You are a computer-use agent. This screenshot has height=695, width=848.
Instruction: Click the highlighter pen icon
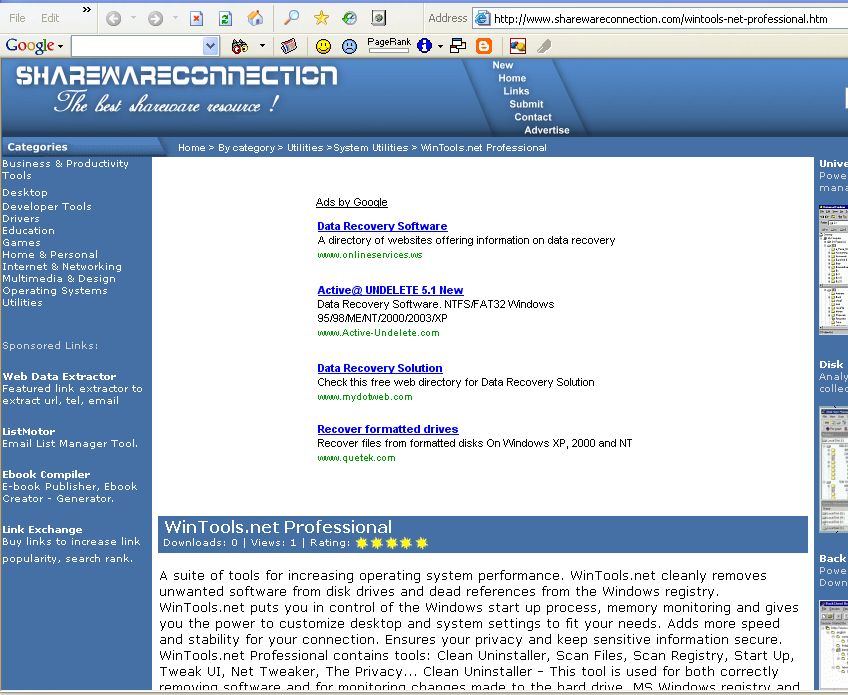pyautogui.click(x=544, y=46)
